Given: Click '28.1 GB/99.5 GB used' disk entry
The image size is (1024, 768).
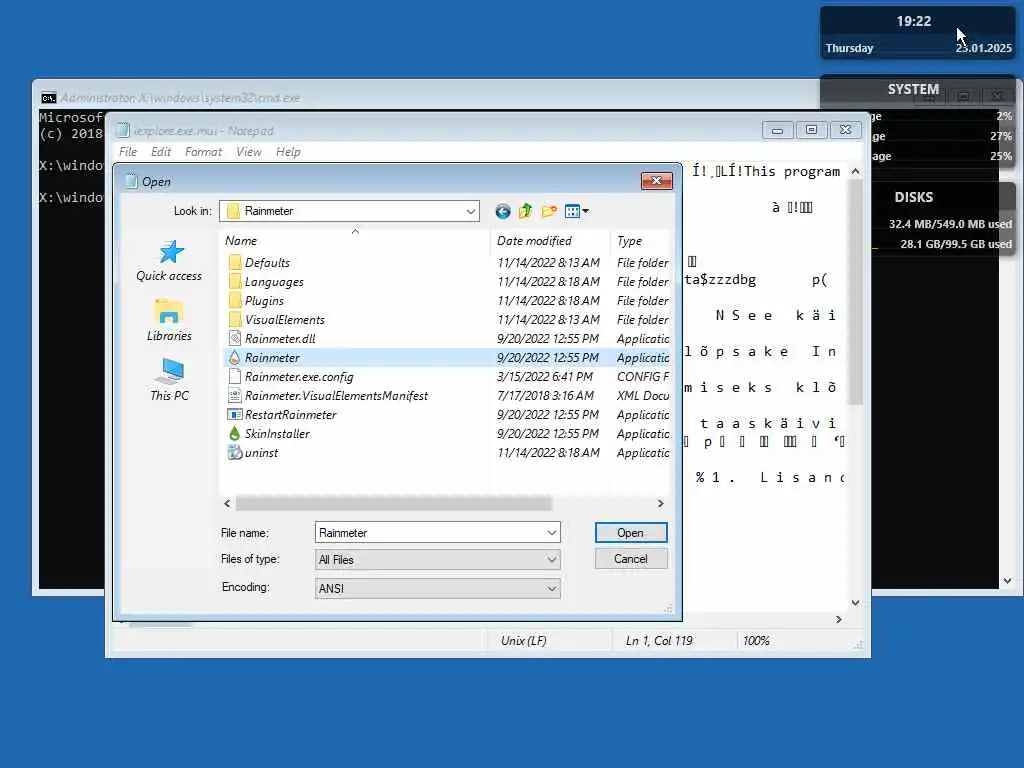Looking at the screenshot, I should tap(956, 244).
